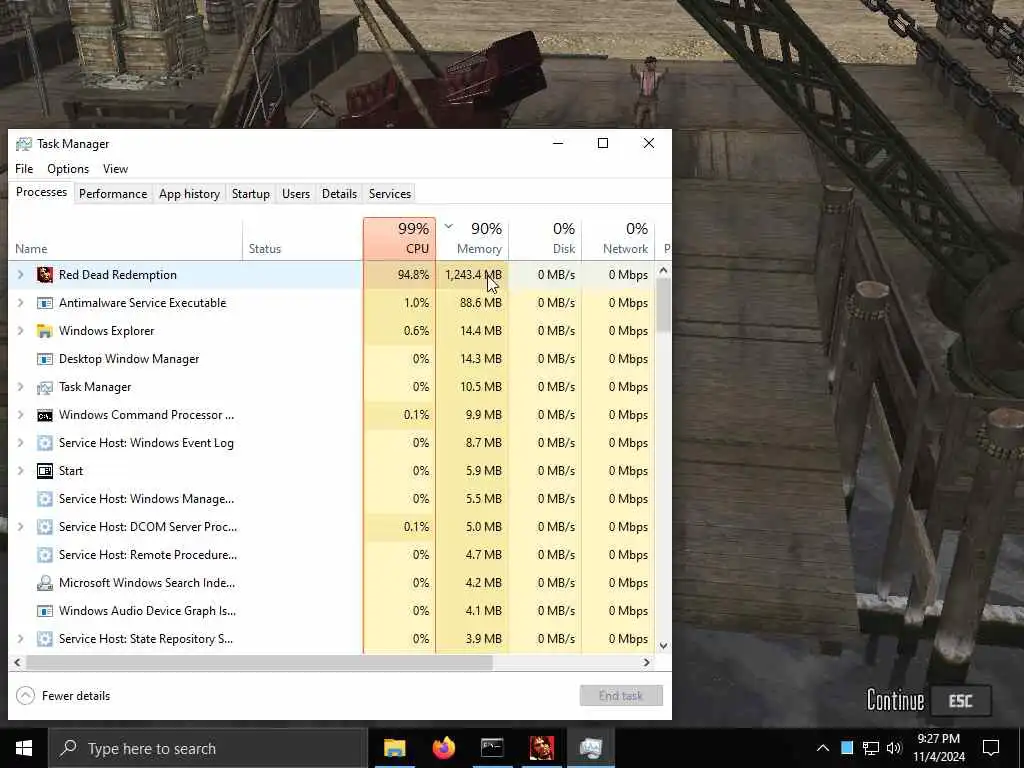Expand Service Host: Windows Event Log
The width and height of the screenshot is (1024, 768).
pos(20,443)
